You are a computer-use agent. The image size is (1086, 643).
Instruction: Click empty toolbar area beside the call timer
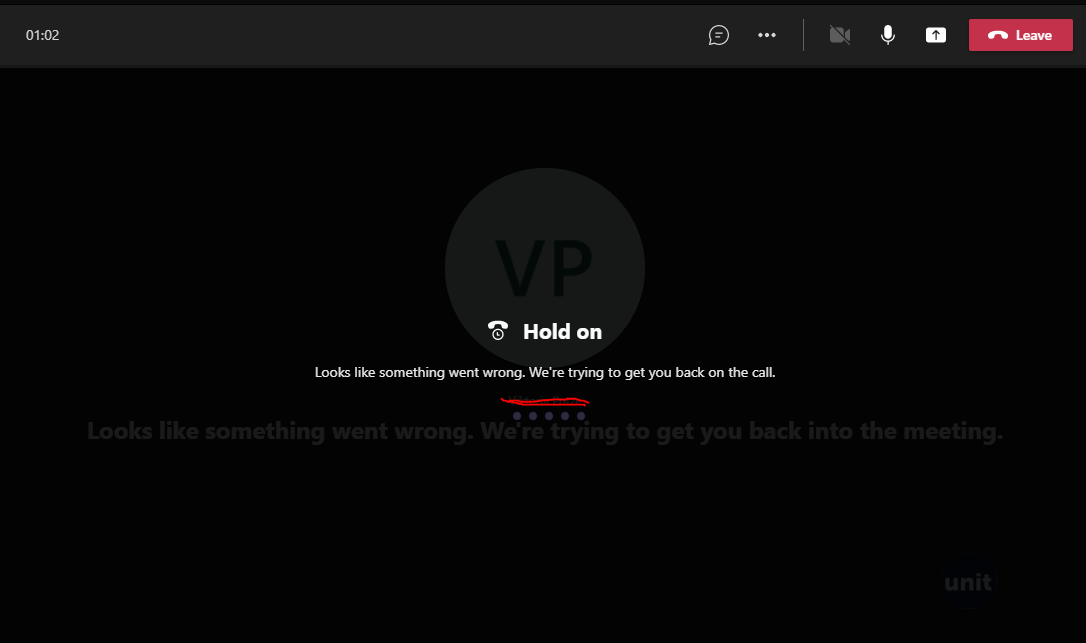(x=346, y=35)
